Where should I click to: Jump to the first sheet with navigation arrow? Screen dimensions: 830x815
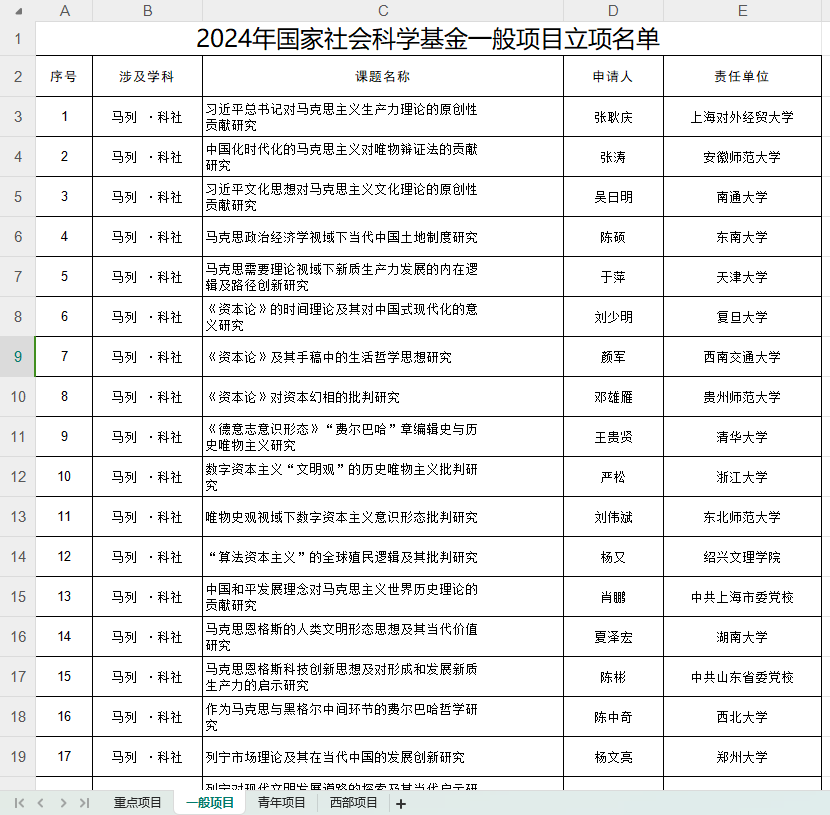[20, 803]
